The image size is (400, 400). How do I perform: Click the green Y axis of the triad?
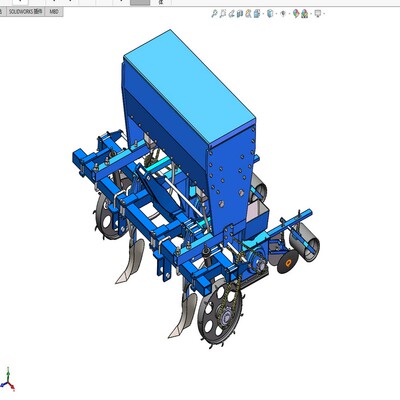[x=8, y=372]
